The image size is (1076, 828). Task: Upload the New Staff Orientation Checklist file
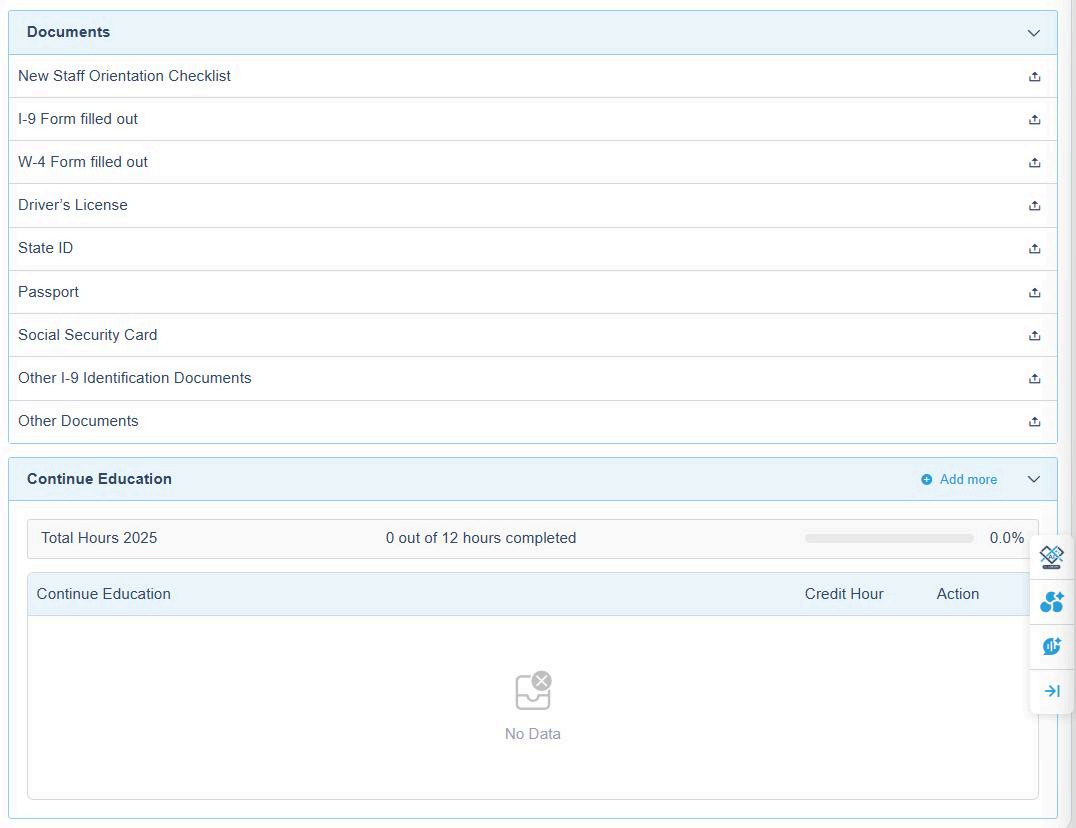(x=1034, y=77)
